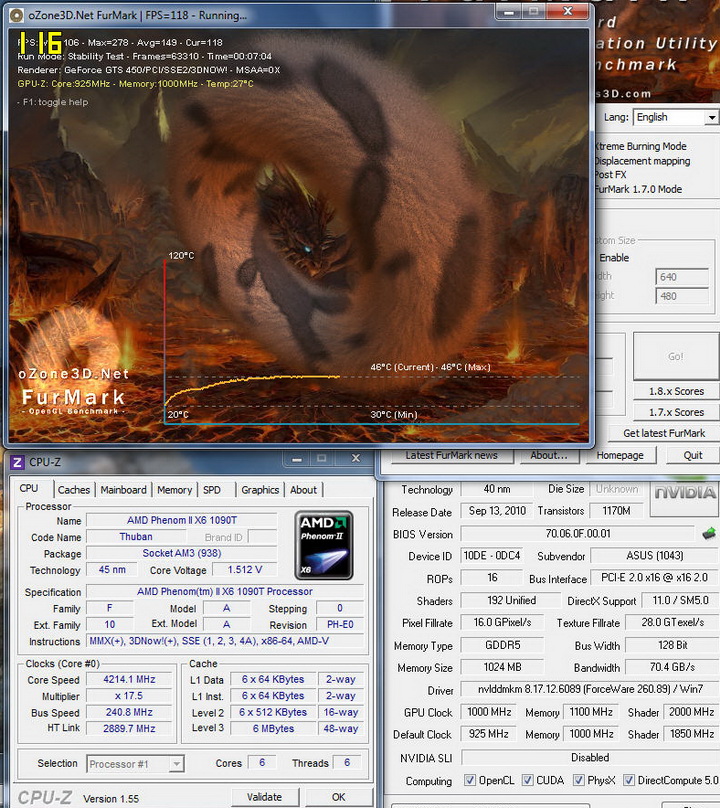Click the Latest FurMark news button
This screenshot has height=808, width=720.
pyautogui.click(x=451, y=455)
